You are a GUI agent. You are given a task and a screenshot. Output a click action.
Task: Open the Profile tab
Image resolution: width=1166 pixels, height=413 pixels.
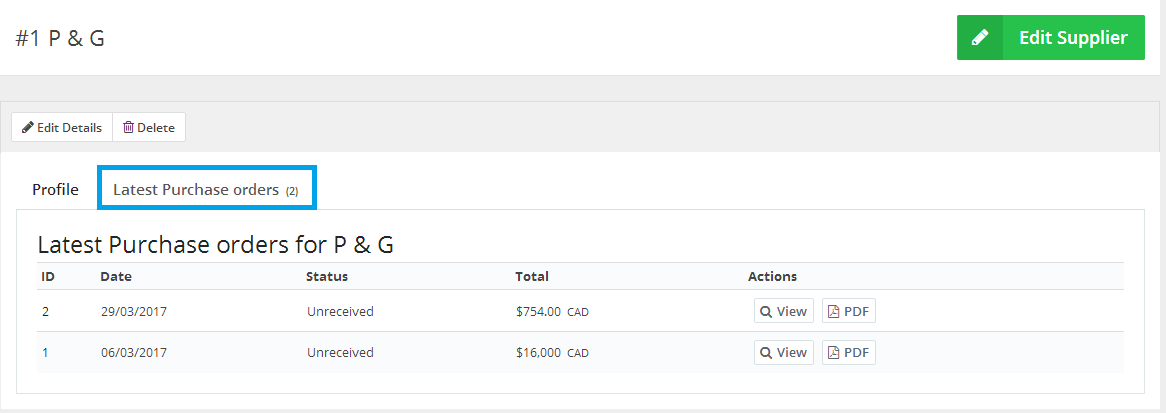pos(55,190)
